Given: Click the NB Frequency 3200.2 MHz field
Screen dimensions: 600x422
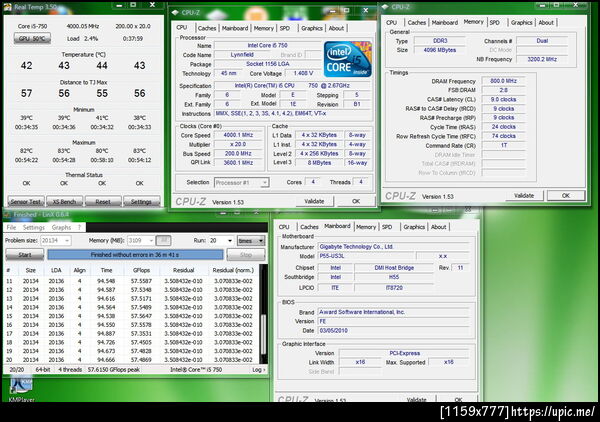Looking at the screenshot, I should pos(542,59).
